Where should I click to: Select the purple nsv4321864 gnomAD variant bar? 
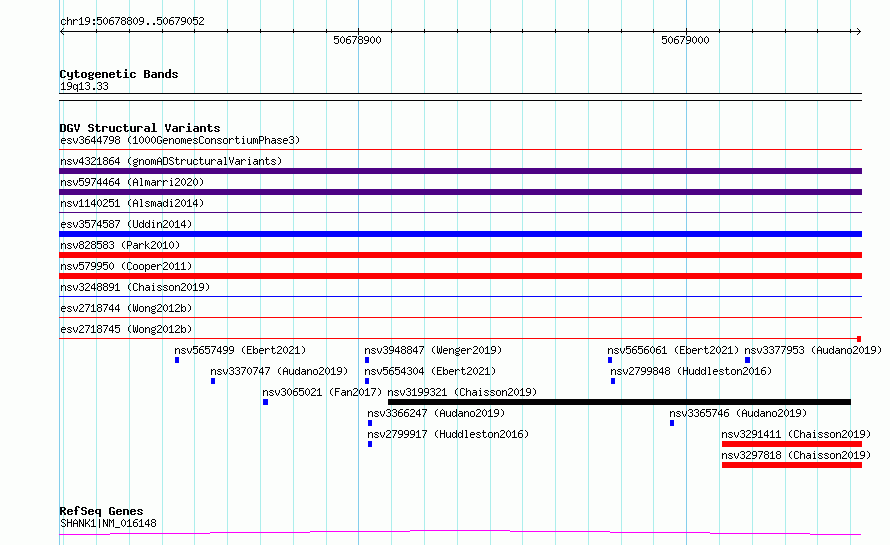click(460, 171)
